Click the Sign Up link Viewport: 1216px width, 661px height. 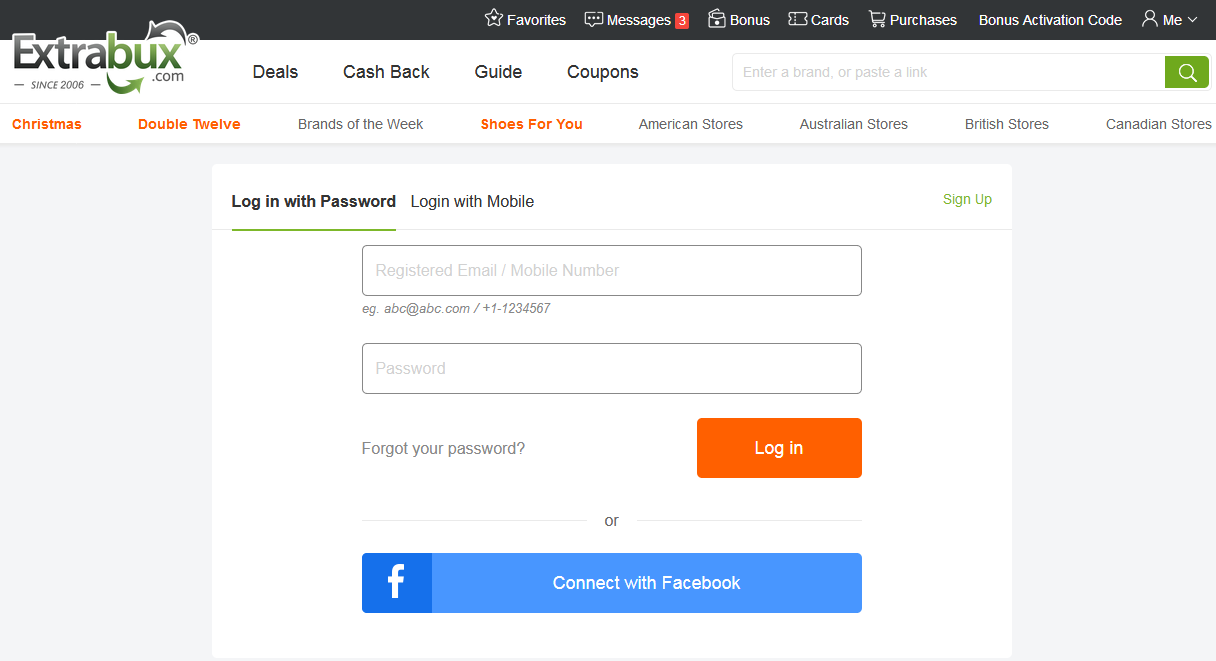[x=967, y=199]
